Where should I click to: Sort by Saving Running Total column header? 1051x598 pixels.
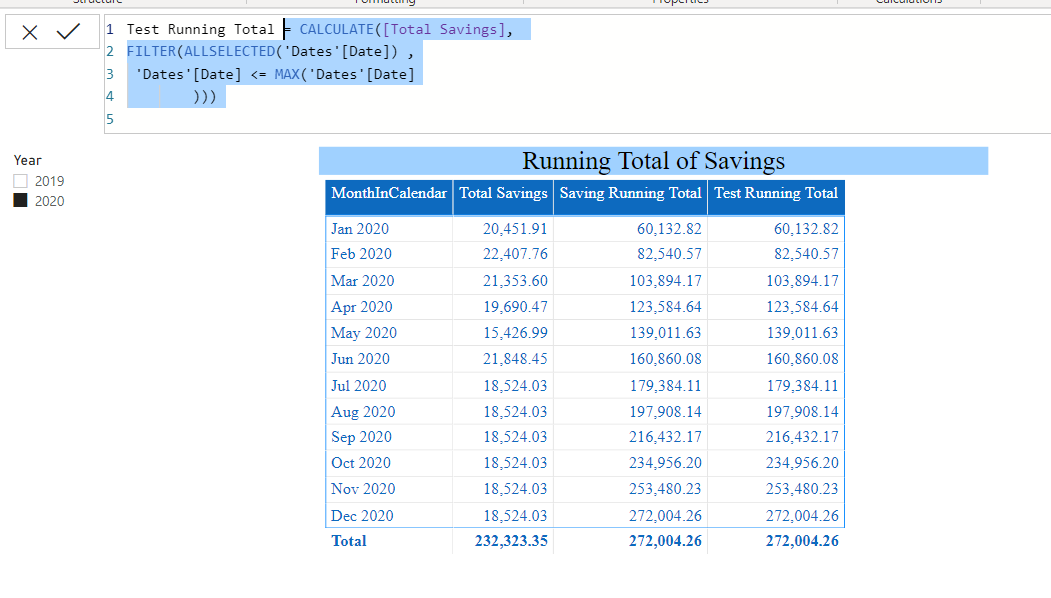point(631,193)
